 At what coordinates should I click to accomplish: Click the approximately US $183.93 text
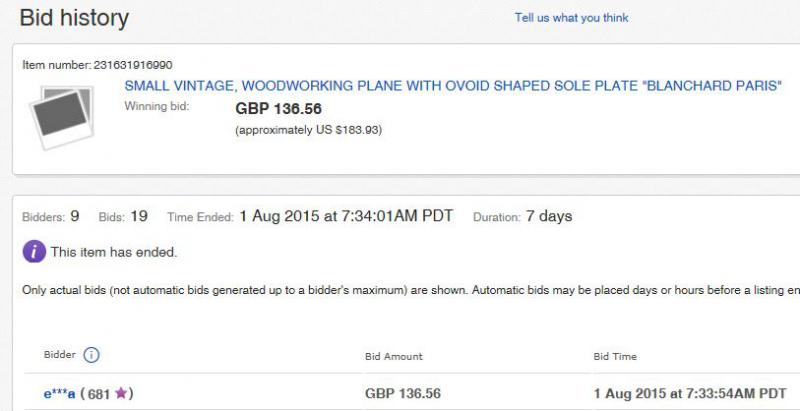pyautogui.click(x=308, y=130)
